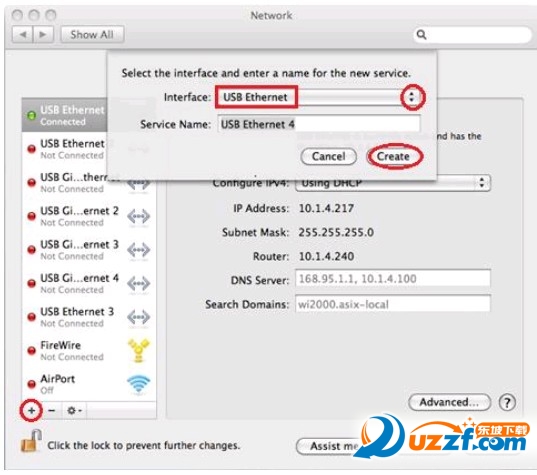Click the red status dot beside AirPort

pyautogui.click(x=32, y=384)
